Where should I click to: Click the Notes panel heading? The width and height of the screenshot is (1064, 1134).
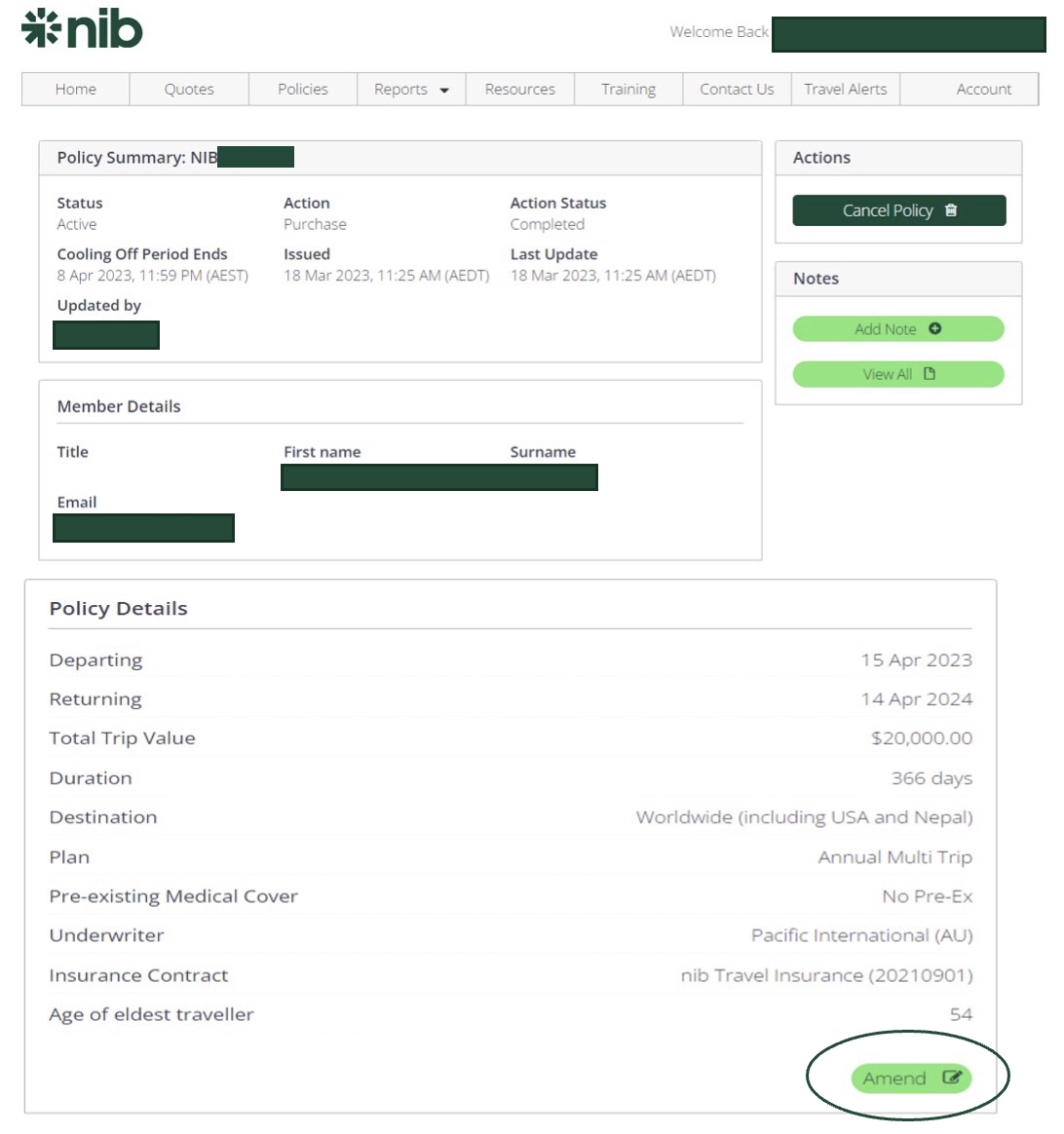[x=816, y=279]
